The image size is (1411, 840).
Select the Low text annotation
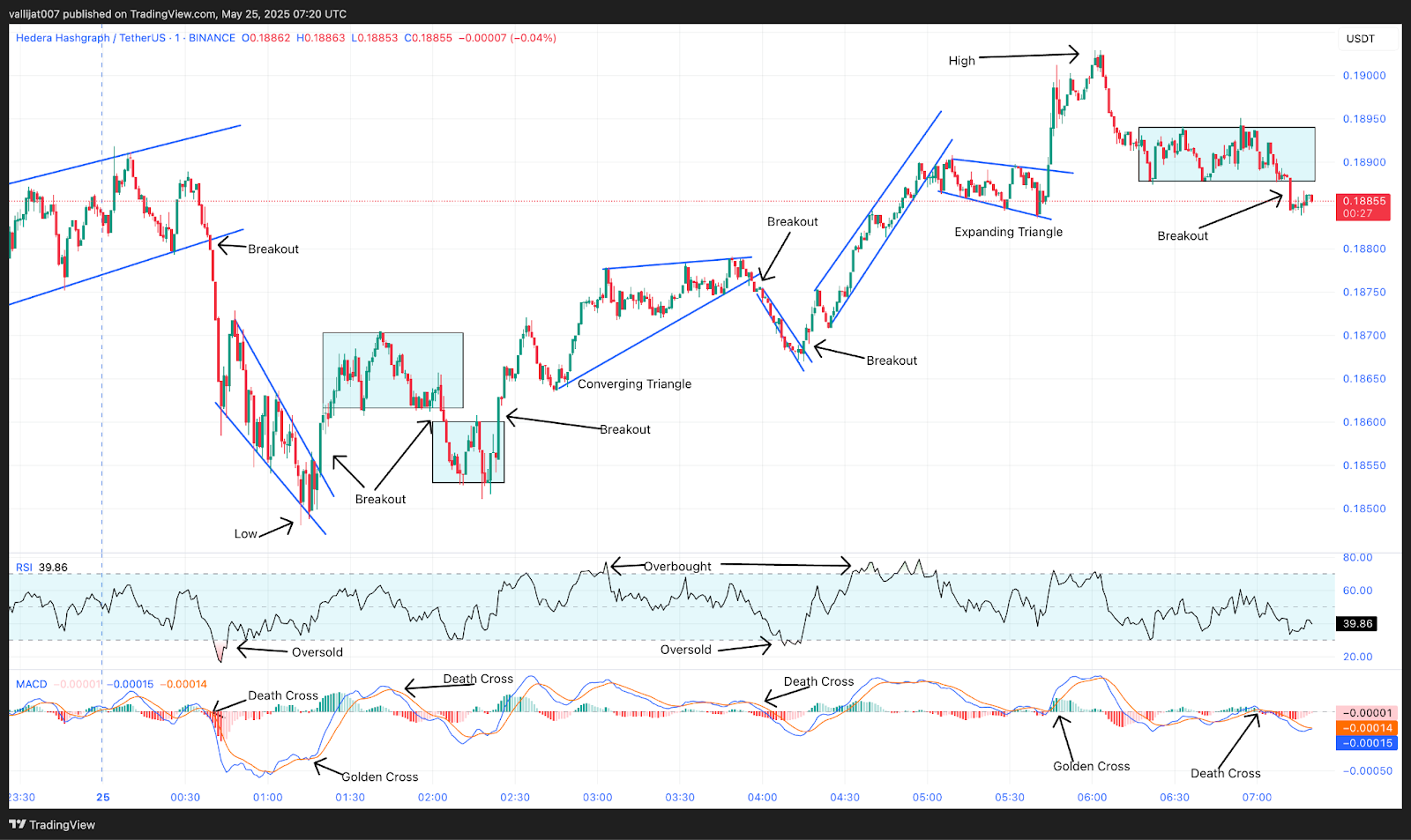[x=245, y=534]
